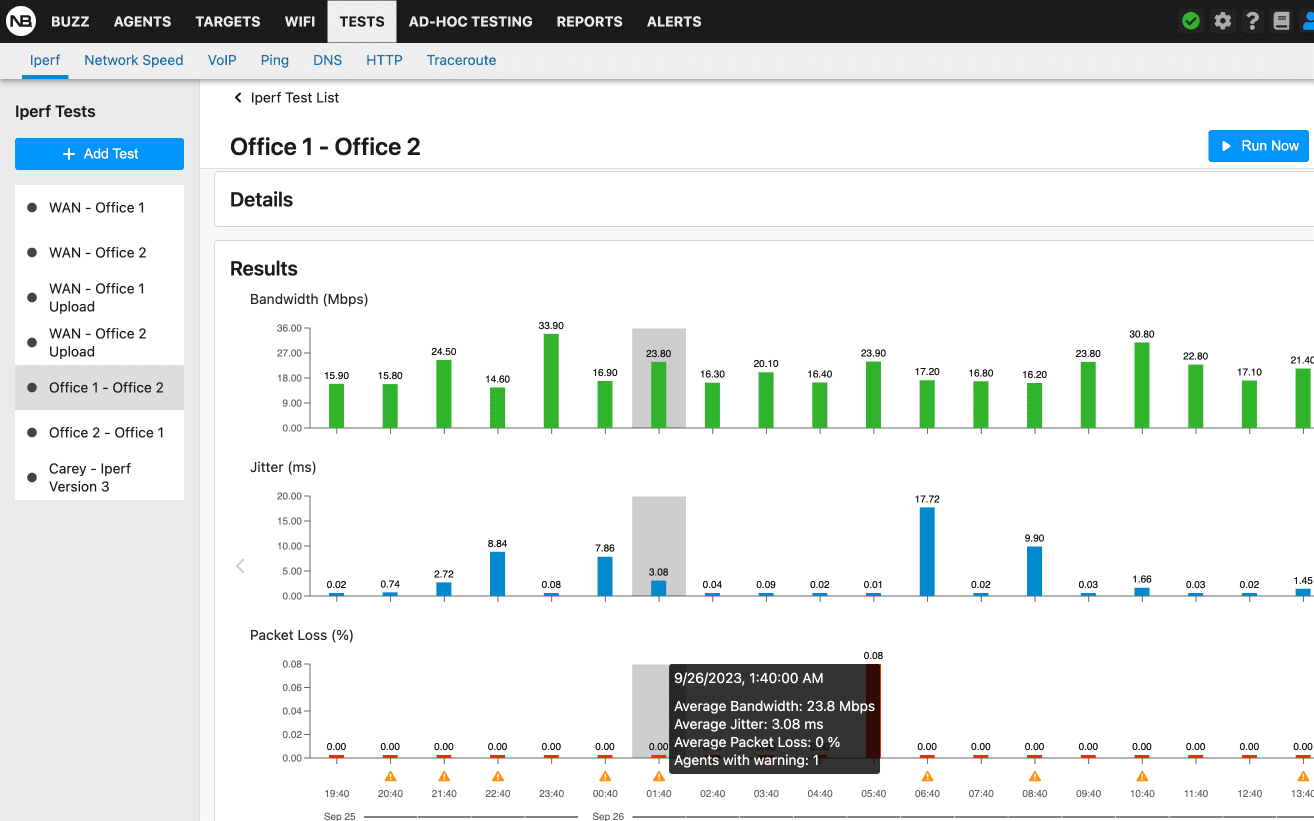Open the settings gear icon
This screenshot has height=821, width=1314.
click(1222, 21)
